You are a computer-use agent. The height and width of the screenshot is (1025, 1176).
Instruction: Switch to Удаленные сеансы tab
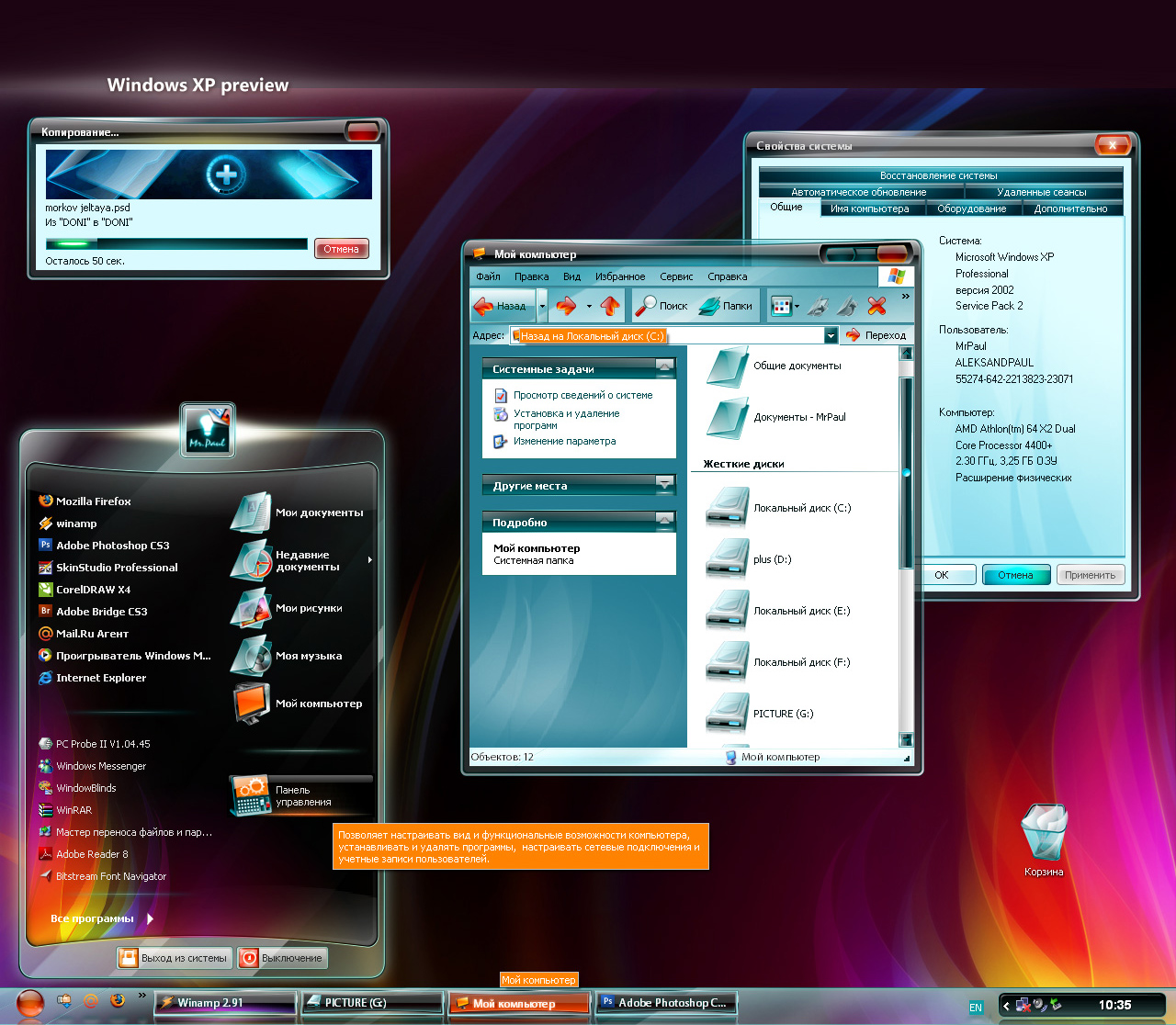(x=1042, y=192)
